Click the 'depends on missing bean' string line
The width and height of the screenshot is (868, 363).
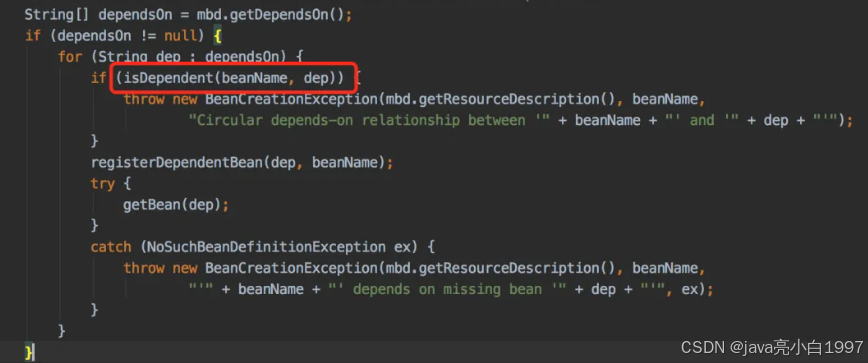click(x=450, y=289)
